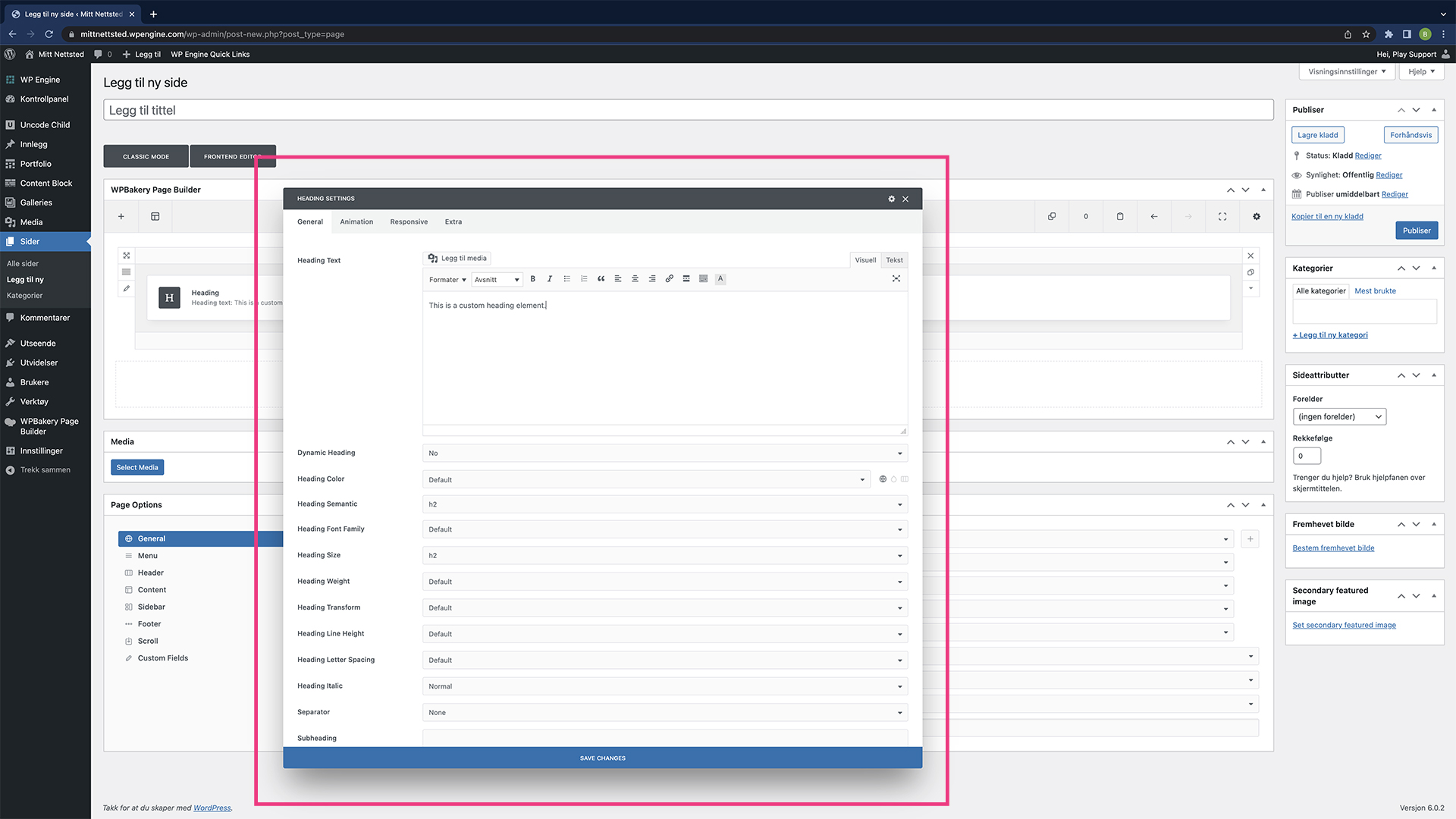Toggle italic formatting in the editor toolbar

(550, 279)
